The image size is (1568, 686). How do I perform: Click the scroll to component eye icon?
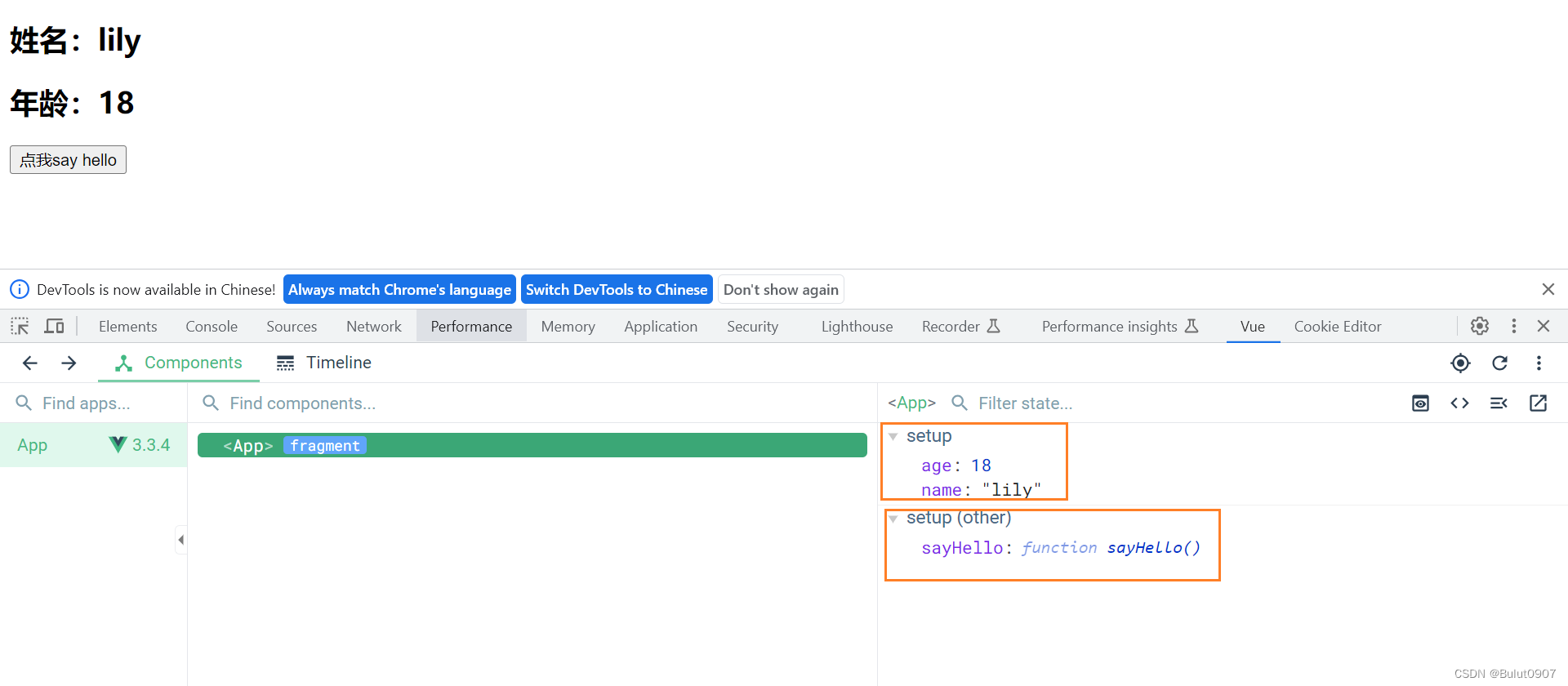(x=1421, y=403)
